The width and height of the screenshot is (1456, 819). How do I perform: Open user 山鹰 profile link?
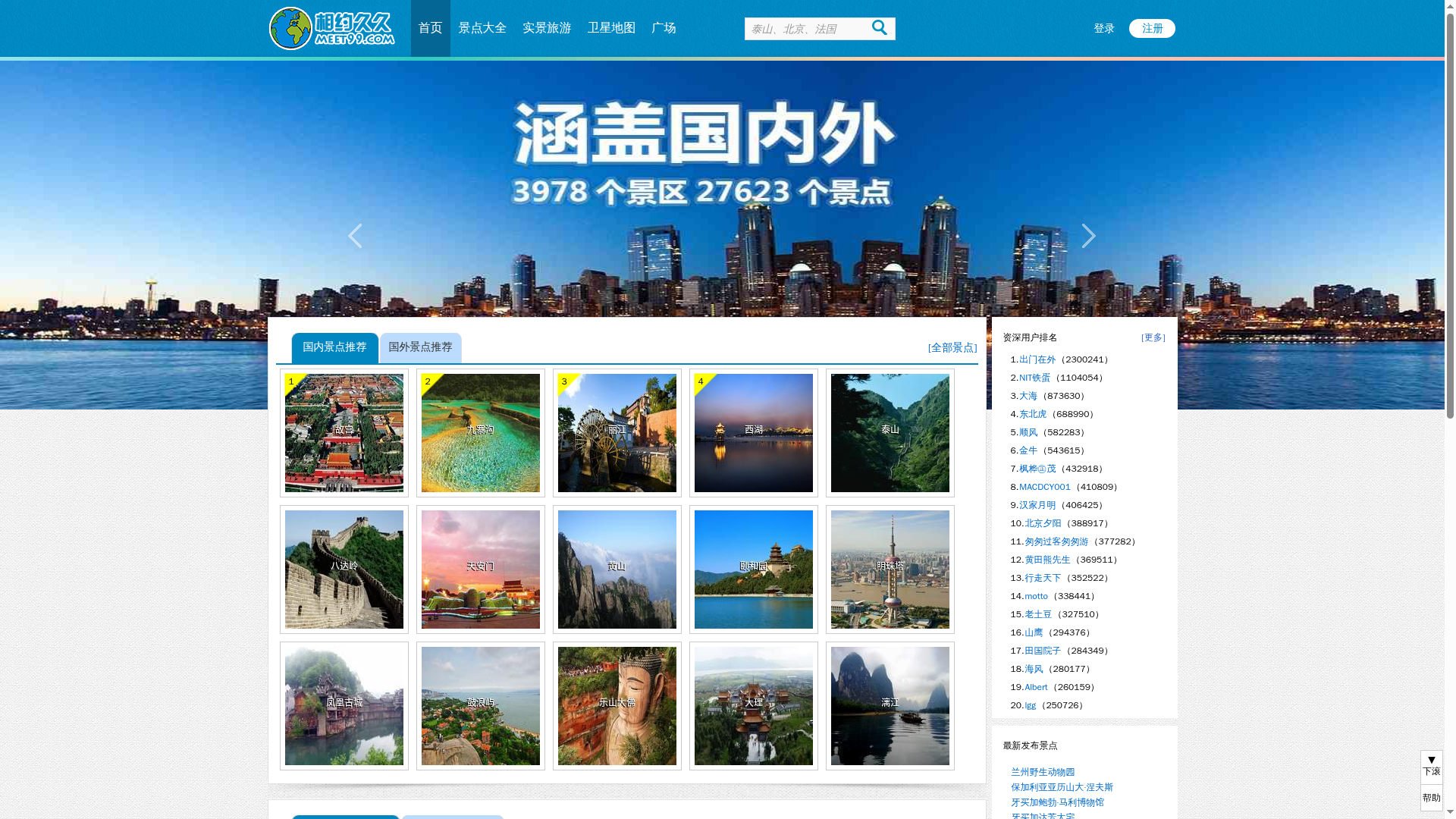pos(1034,632)
